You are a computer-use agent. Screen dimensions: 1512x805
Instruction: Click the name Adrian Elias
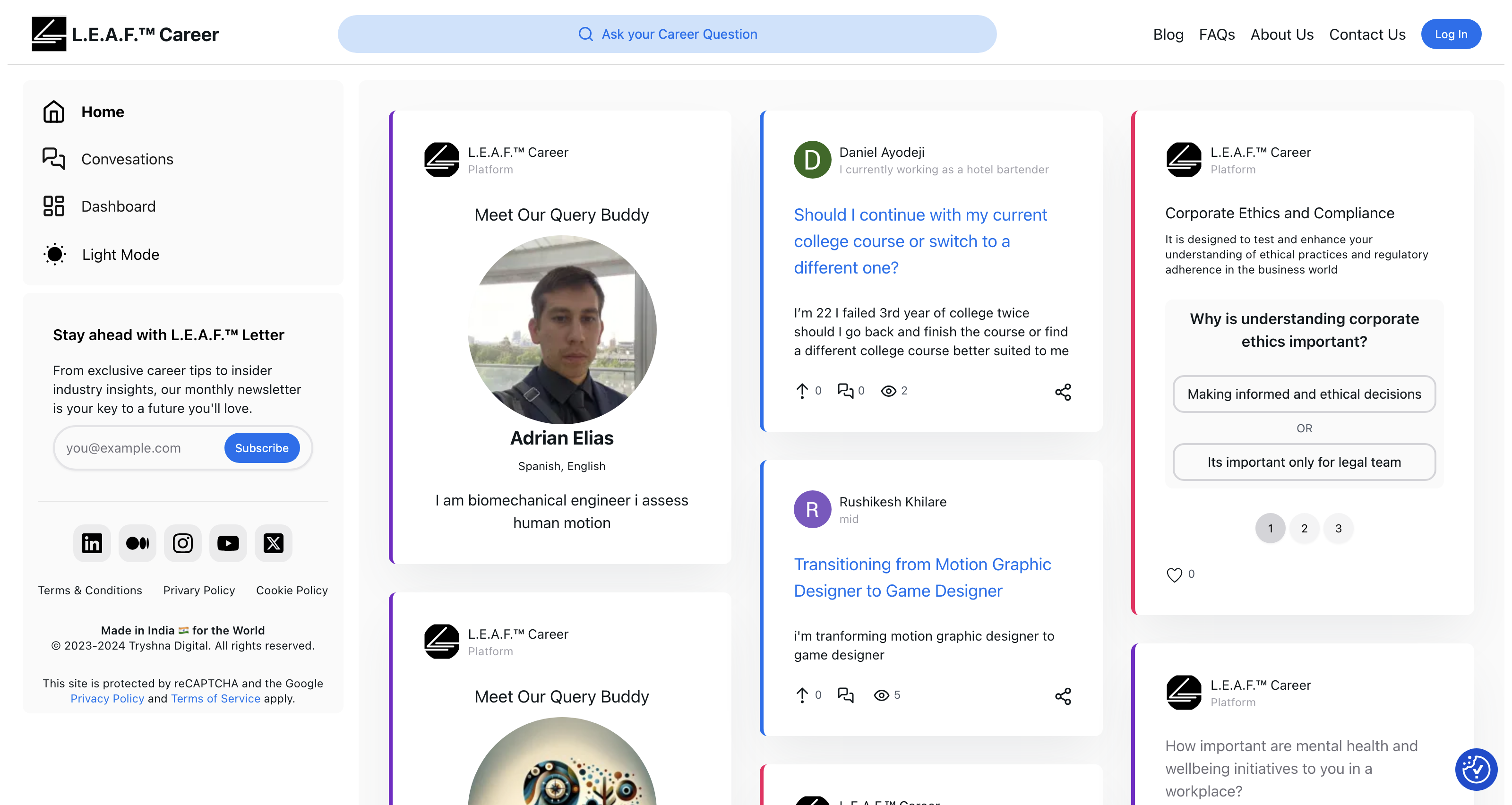pos(562,438)
